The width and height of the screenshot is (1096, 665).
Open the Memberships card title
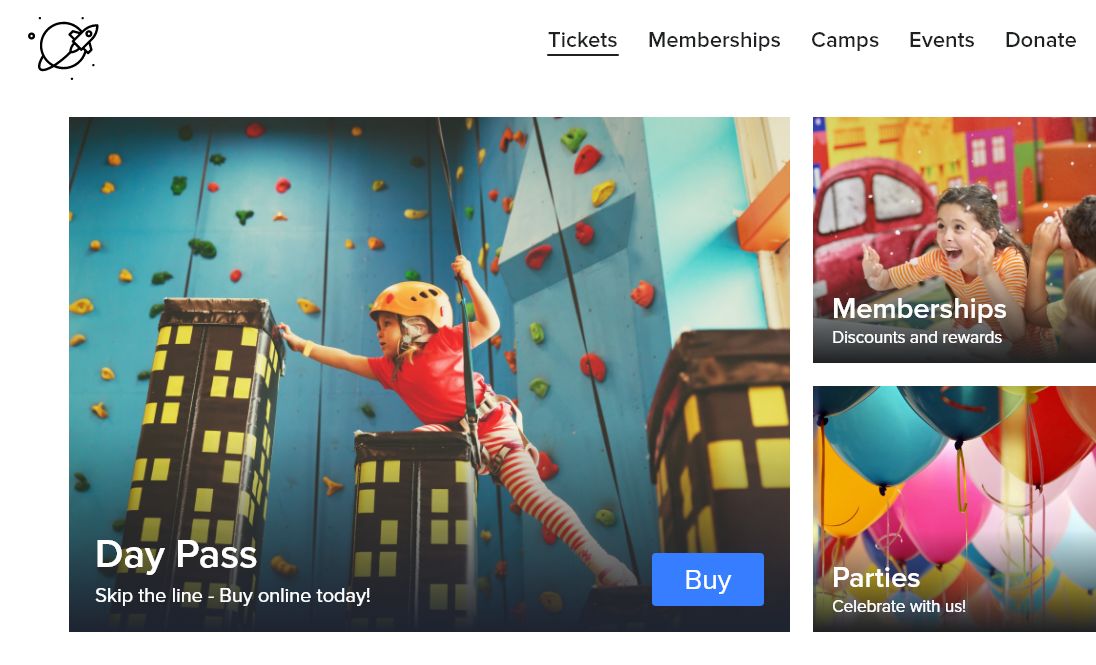(919, 309)
